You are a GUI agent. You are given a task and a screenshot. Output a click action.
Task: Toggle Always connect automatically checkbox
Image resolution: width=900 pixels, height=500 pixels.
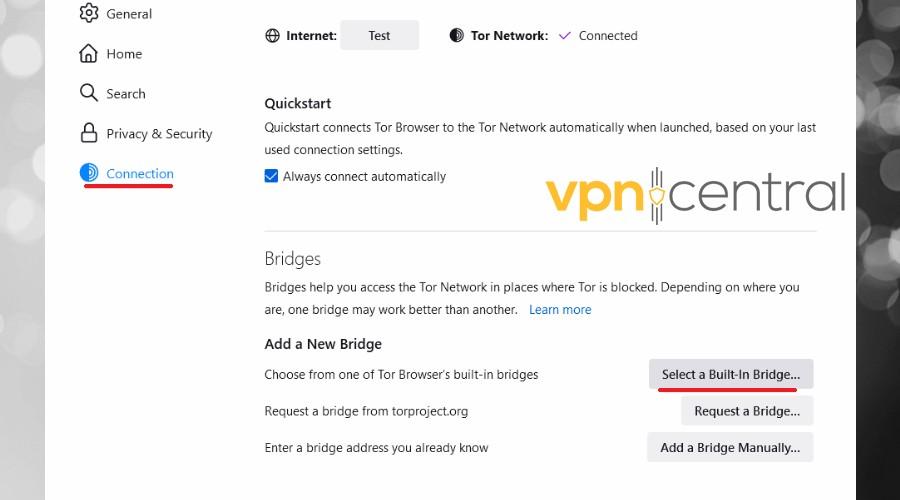pyautogui.click(x=271, y=176)
